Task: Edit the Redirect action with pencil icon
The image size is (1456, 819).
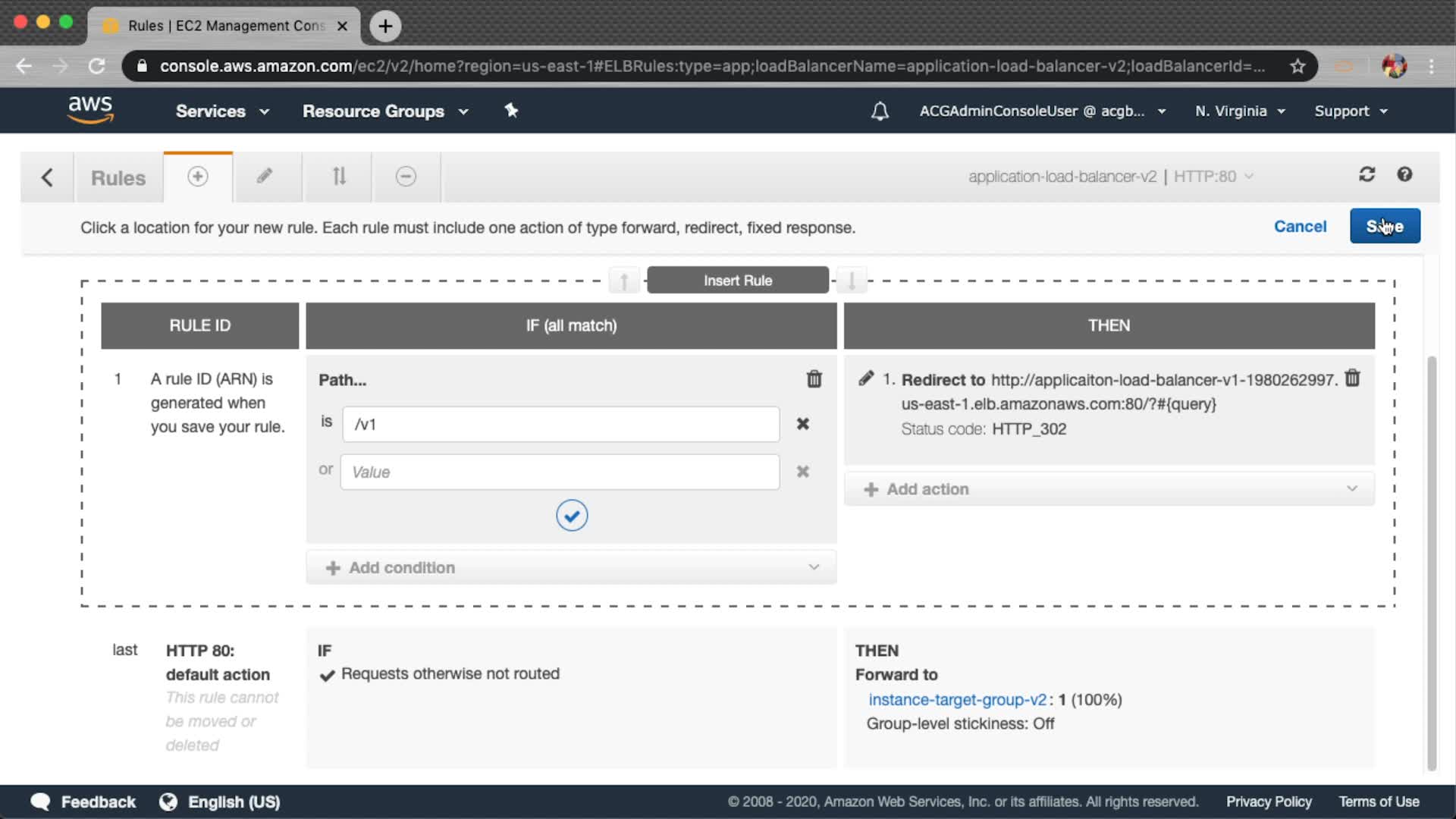Action: pyautogui.click(x=866, y=378)
